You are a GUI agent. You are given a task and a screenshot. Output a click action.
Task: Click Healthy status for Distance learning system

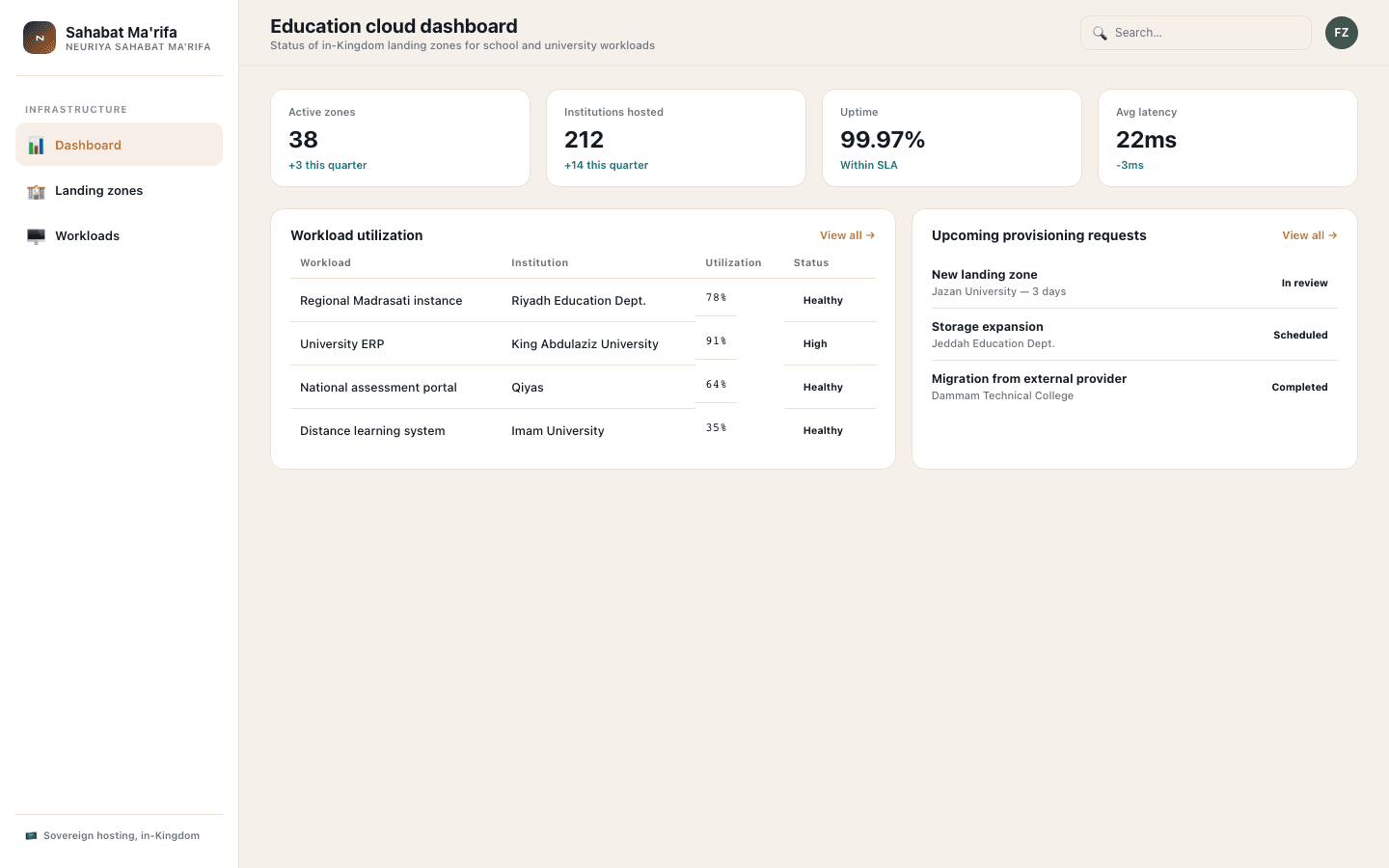[x=823, y=431]
